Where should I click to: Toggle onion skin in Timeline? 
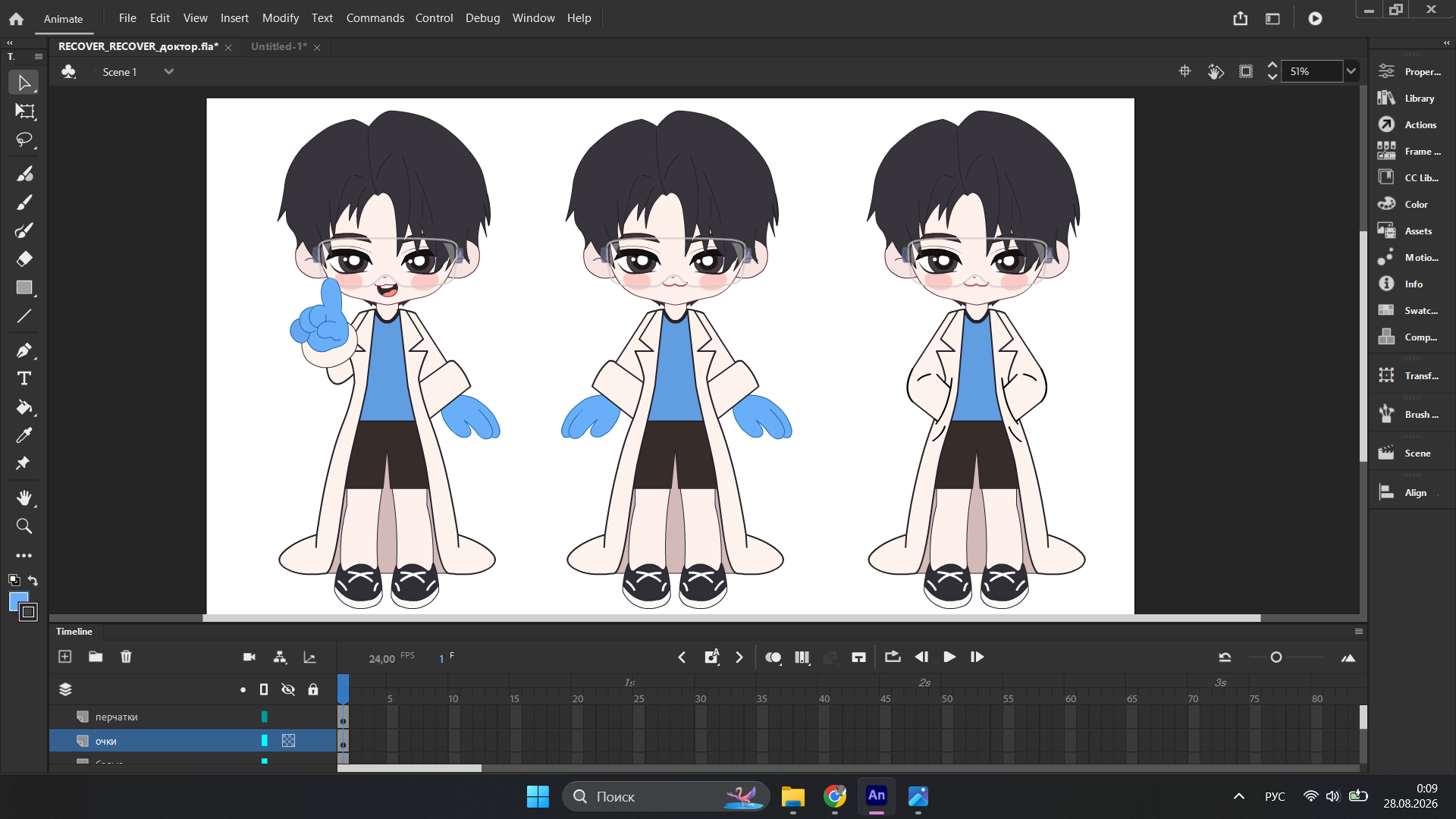pyautogui.click(x=773, y=657)
